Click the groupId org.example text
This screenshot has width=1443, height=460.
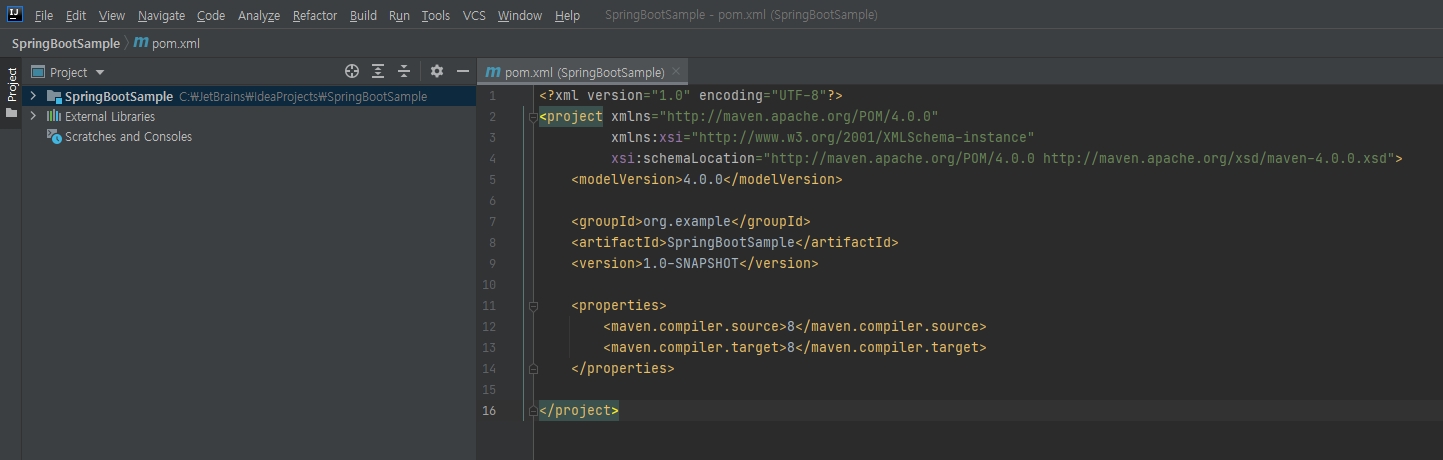point(691,222)
